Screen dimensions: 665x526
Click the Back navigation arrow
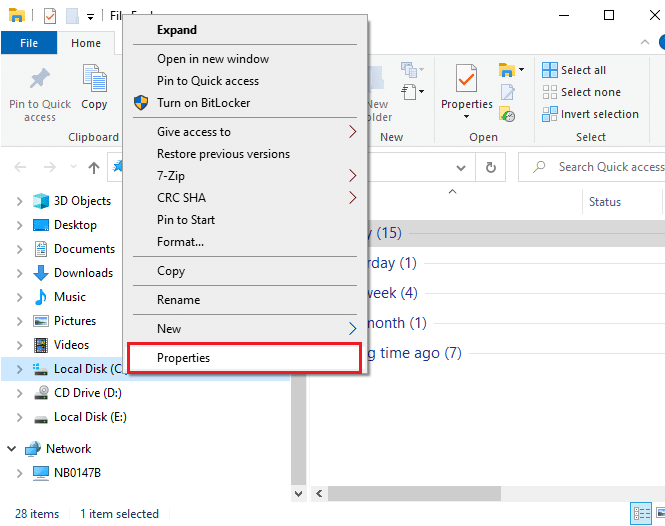pos(20,168)
